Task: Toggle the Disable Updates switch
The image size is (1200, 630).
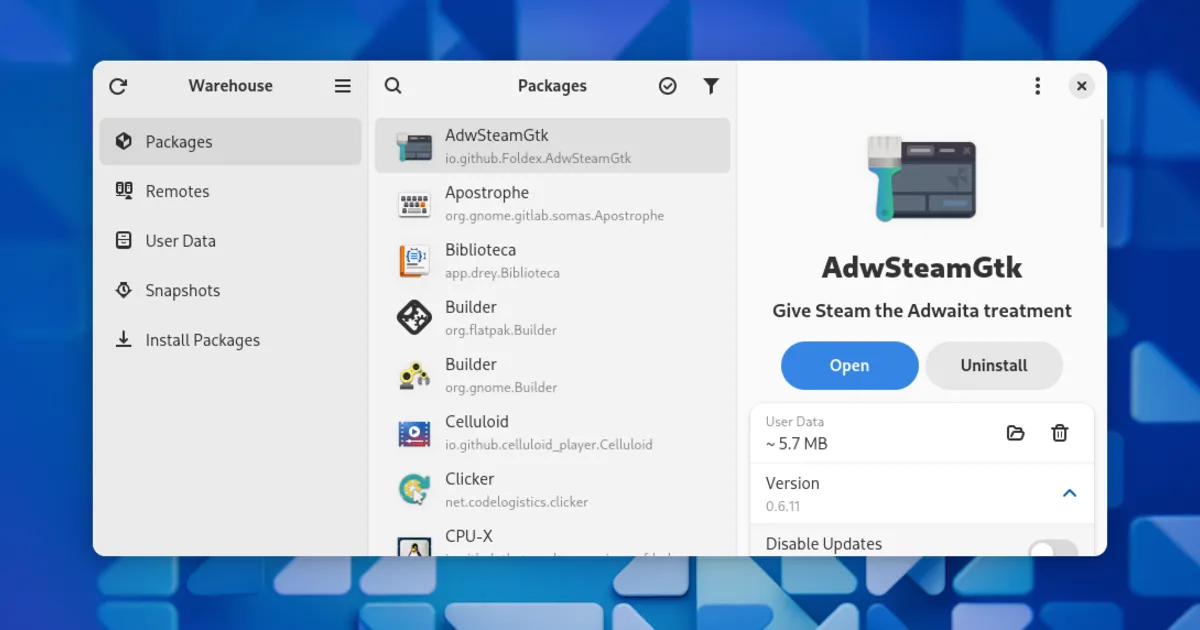Action: coord(1053,548)
